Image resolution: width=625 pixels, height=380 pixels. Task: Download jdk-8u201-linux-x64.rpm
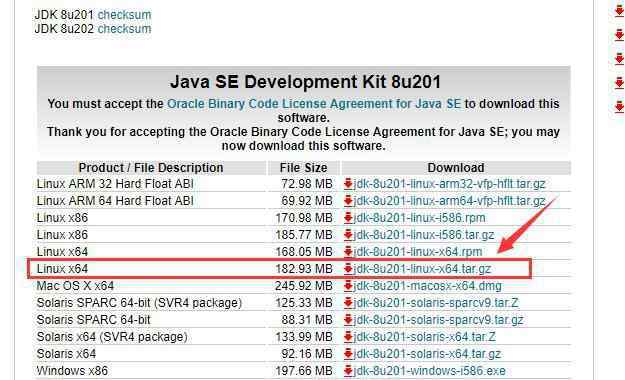click(418, 252)
